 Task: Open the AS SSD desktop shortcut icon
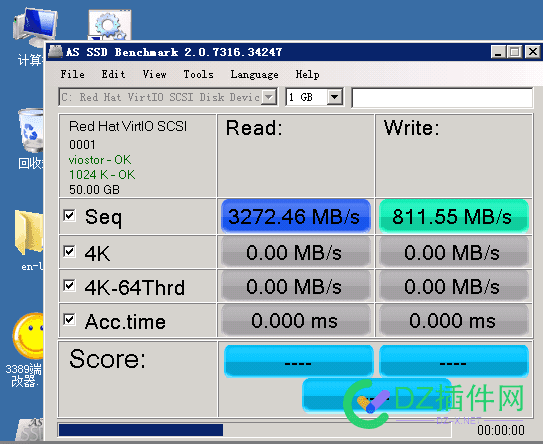click(x=30, y=429)
